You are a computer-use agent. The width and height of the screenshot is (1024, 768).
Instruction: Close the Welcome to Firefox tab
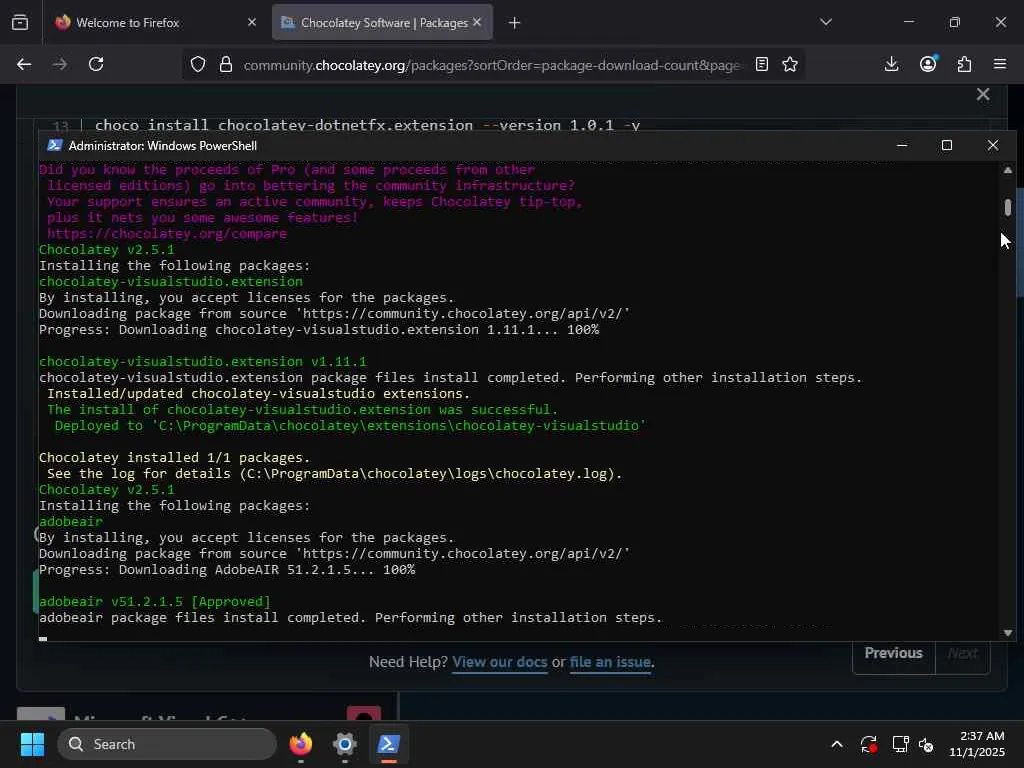click(x=251, y=22)
